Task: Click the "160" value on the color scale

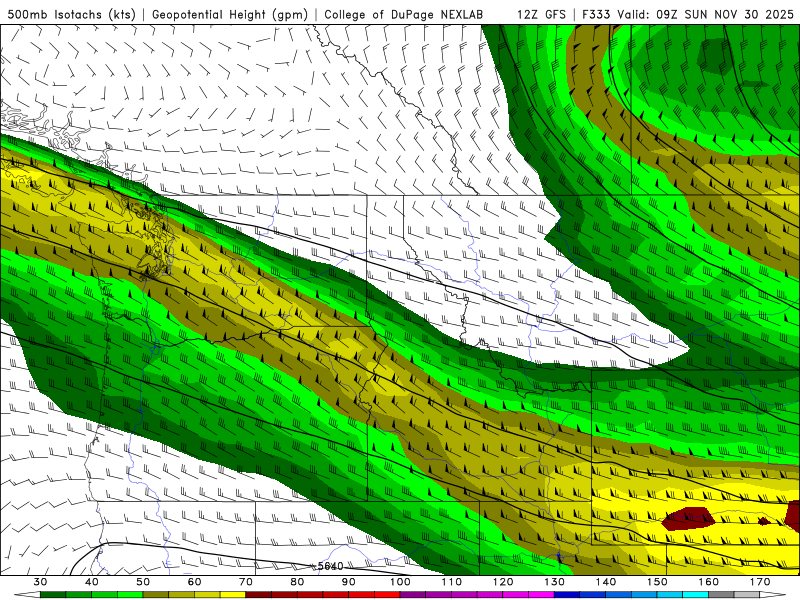Action: tap(709, 582)
